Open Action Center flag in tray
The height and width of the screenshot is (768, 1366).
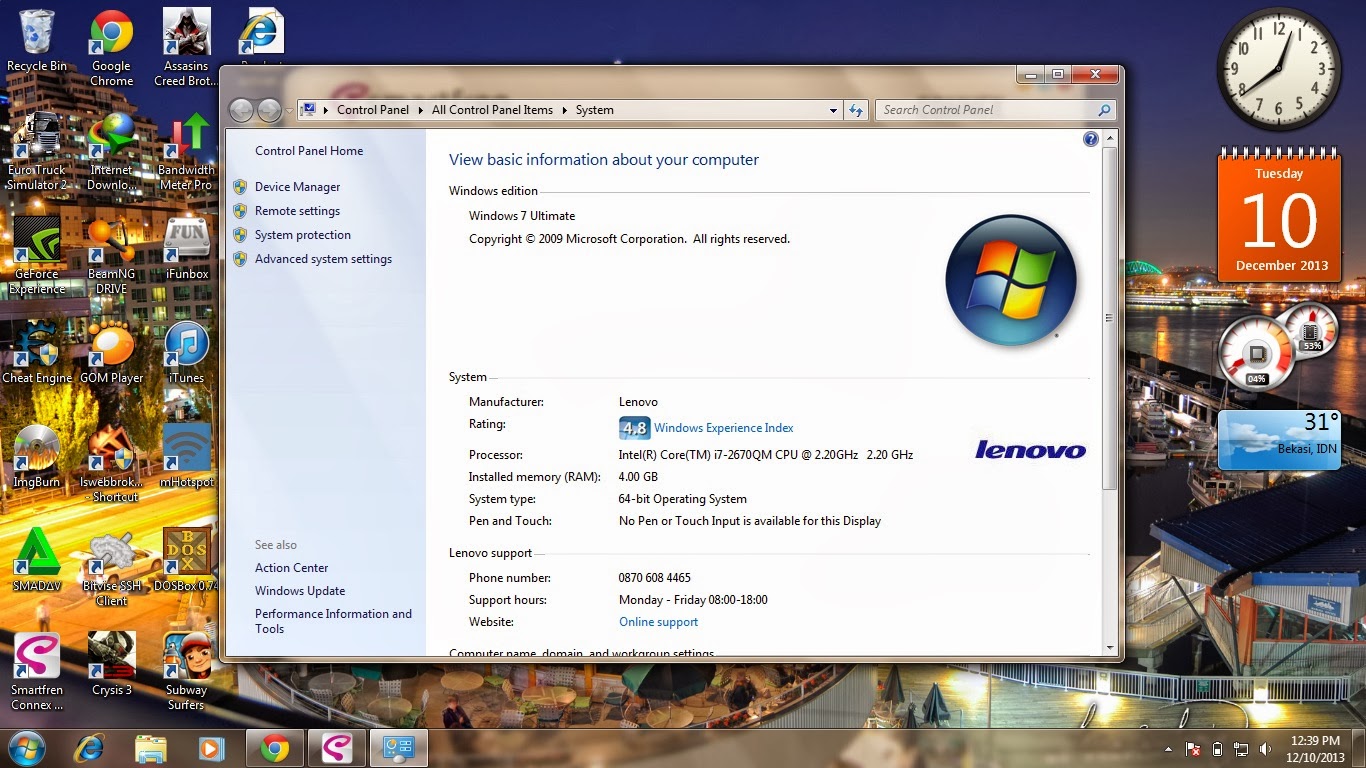[x=1193, y=749]
